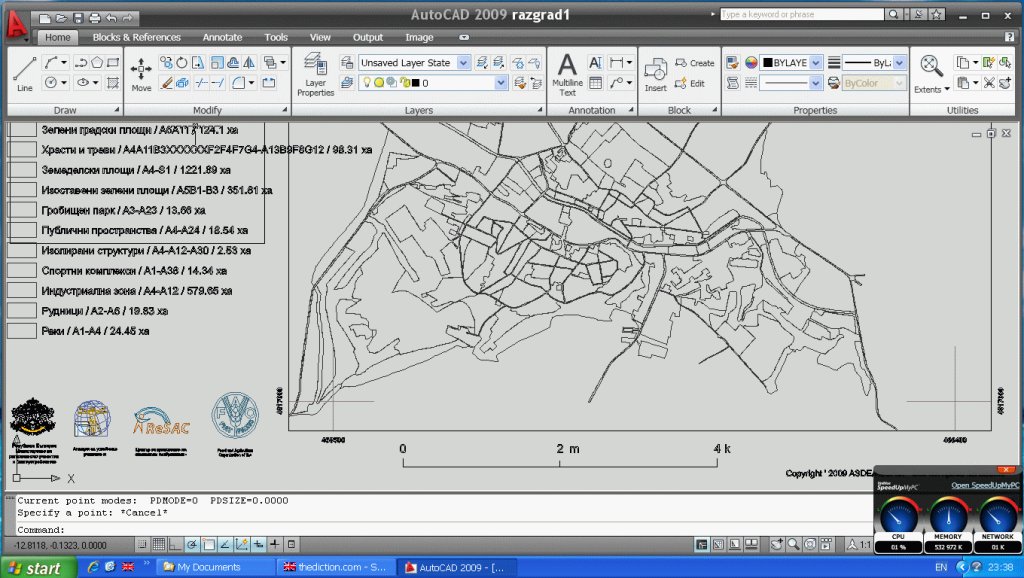Screen dimensions: 1024x578
Task: Click the Save icon in quick access toolbar
Action: (78, 18)
